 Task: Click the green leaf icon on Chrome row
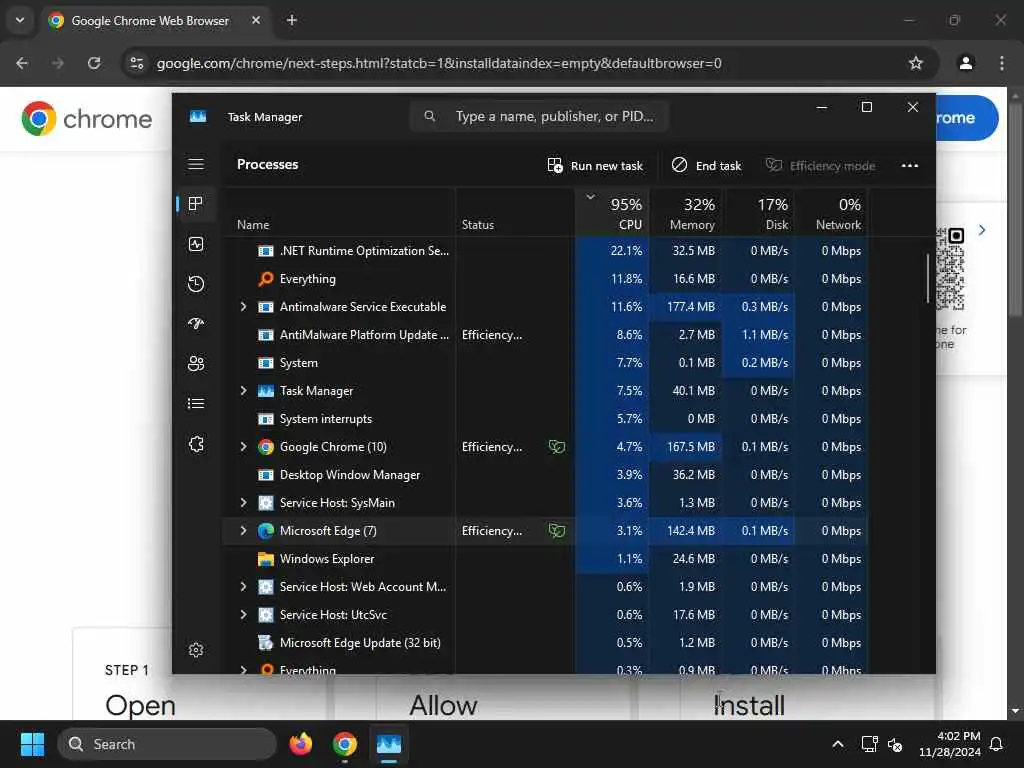pos(557,447)
